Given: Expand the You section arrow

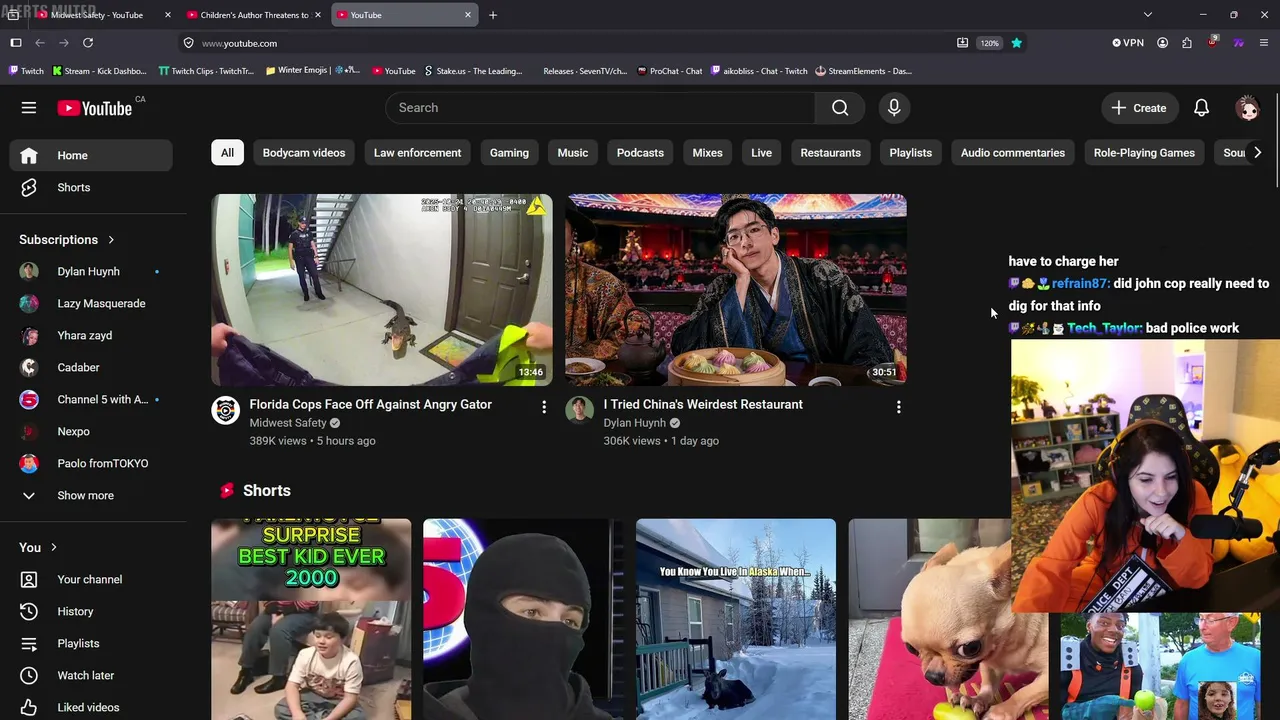Looking at the screenshot, I should tap(54, 548).
